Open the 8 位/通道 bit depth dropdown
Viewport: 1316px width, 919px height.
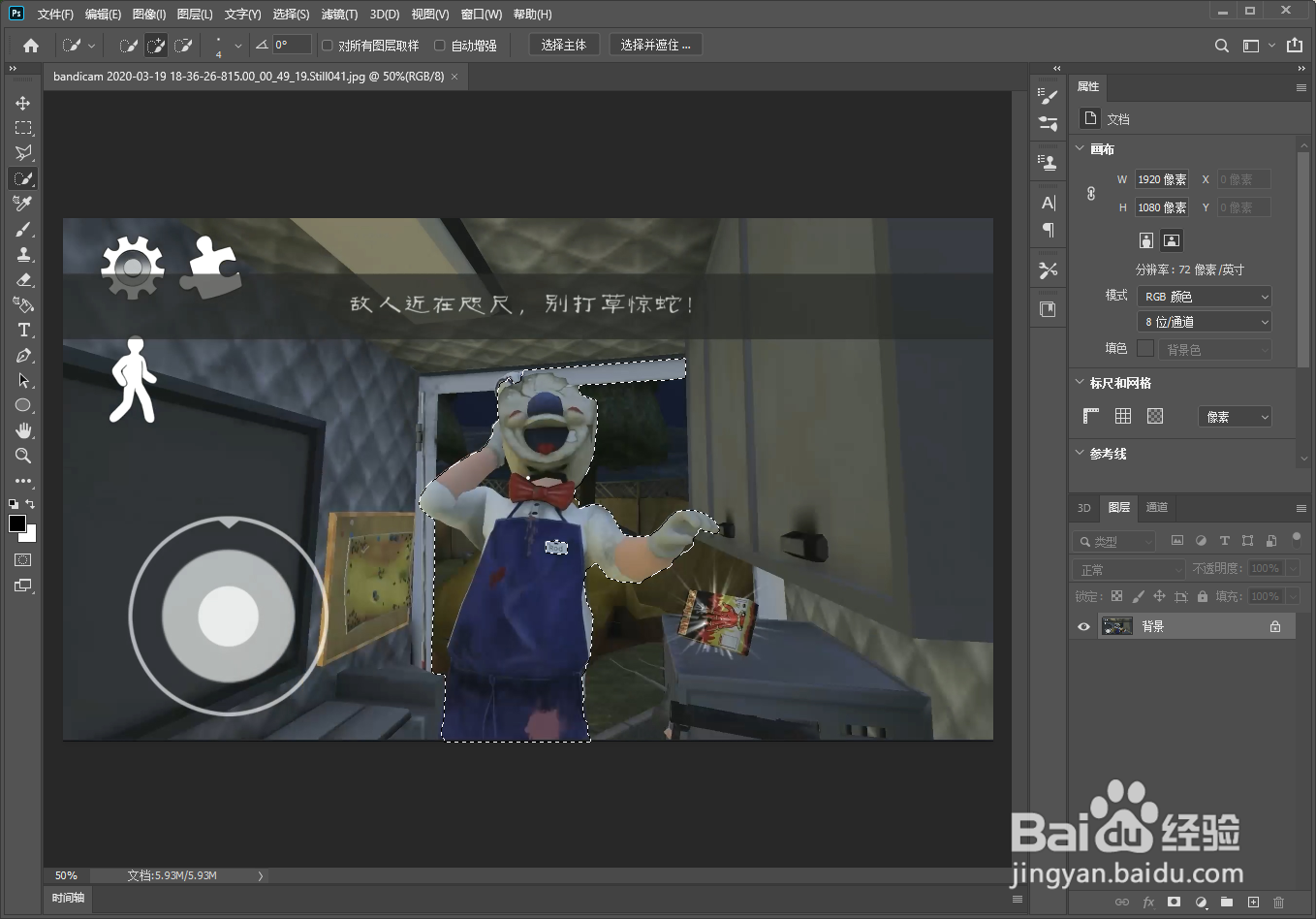pos(1204,322)
